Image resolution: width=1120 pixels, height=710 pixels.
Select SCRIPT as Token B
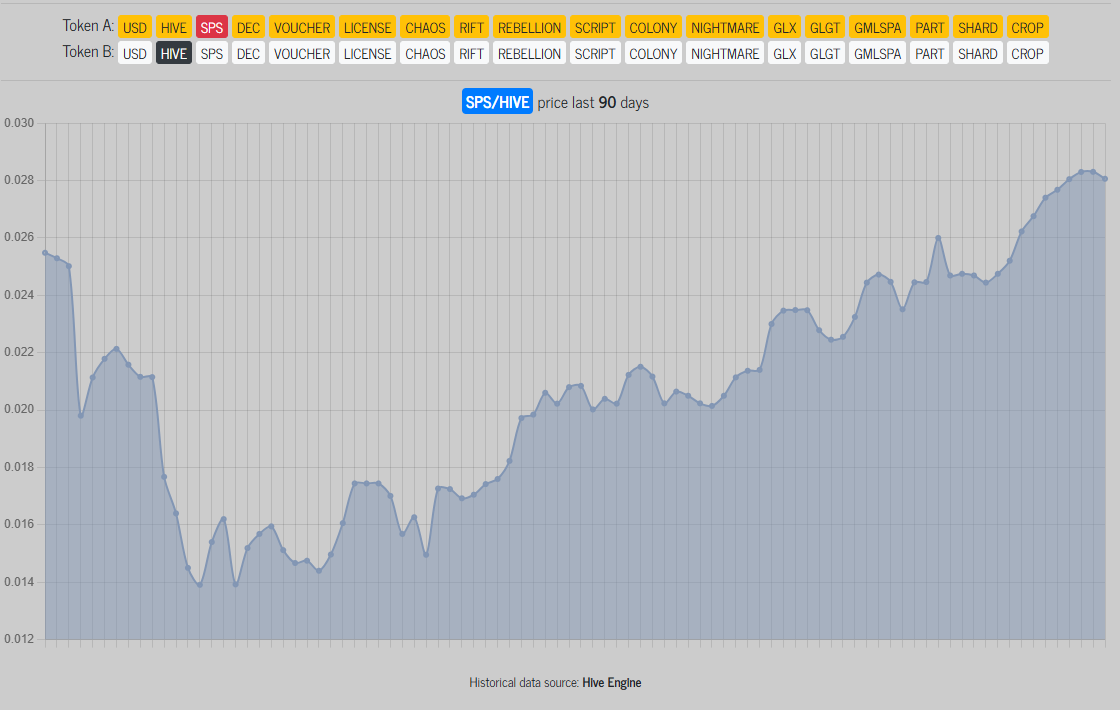(x=595, y=53)
